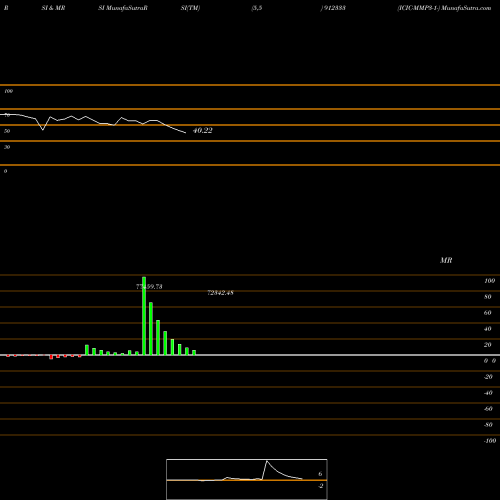This screenshot has height=500, width=500.
Task: Click MR axis label -20
Action: pos(488,377)
